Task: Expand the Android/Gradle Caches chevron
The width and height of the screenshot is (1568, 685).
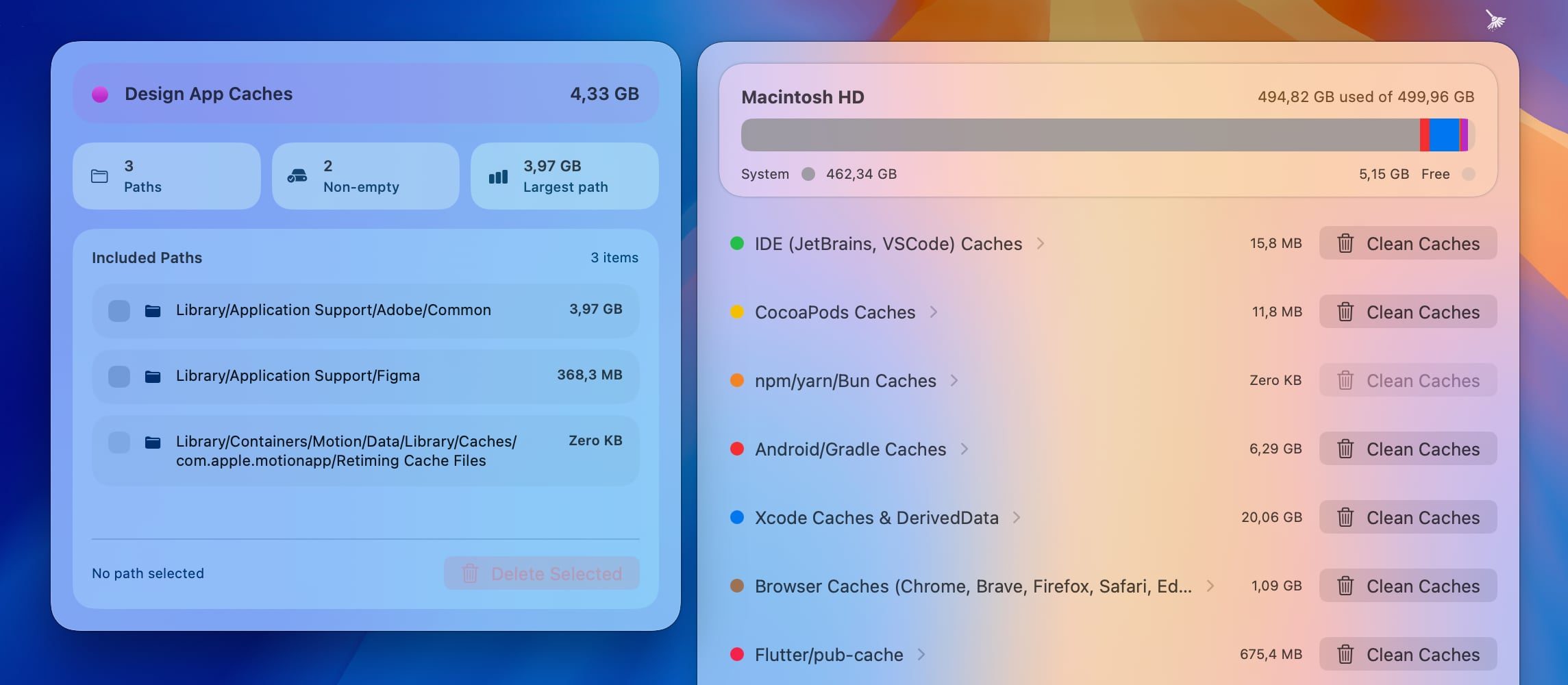Action: tap(965, 449)
